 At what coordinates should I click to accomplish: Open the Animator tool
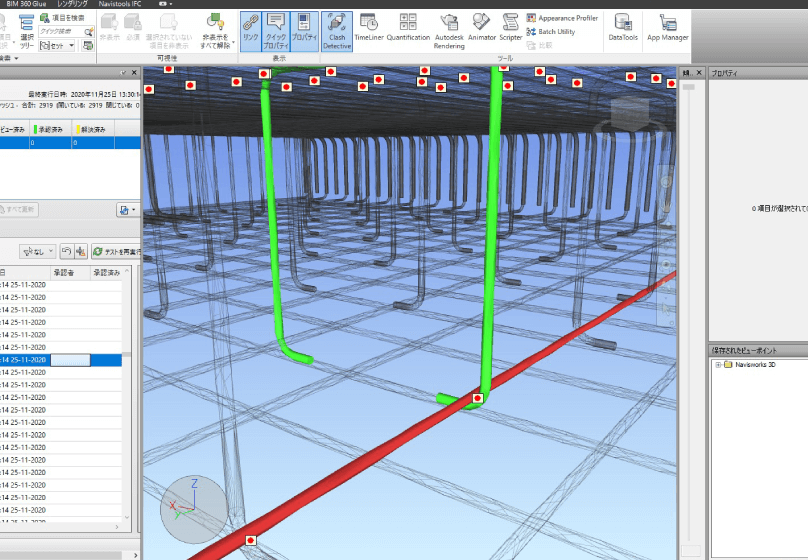tap(482, 28)
